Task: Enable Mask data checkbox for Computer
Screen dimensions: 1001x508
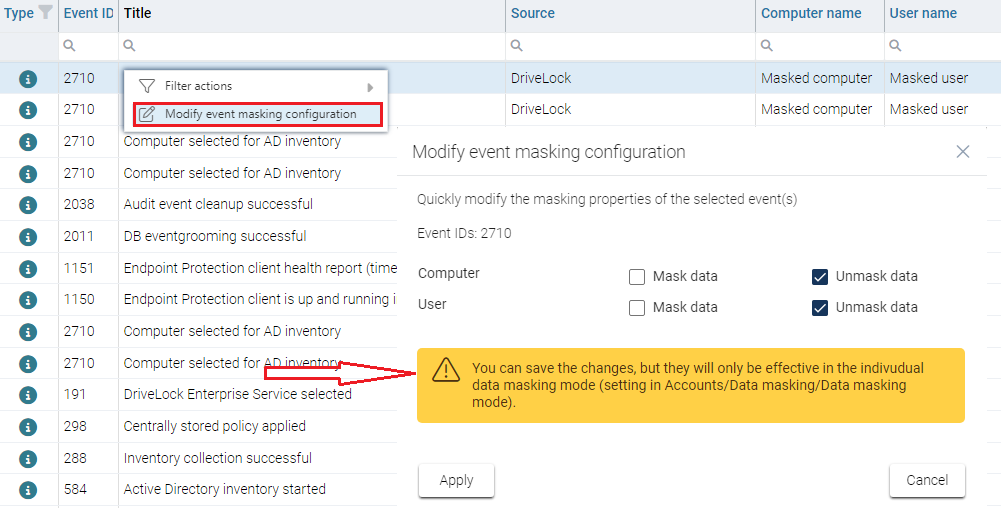Action: [637, 277]
